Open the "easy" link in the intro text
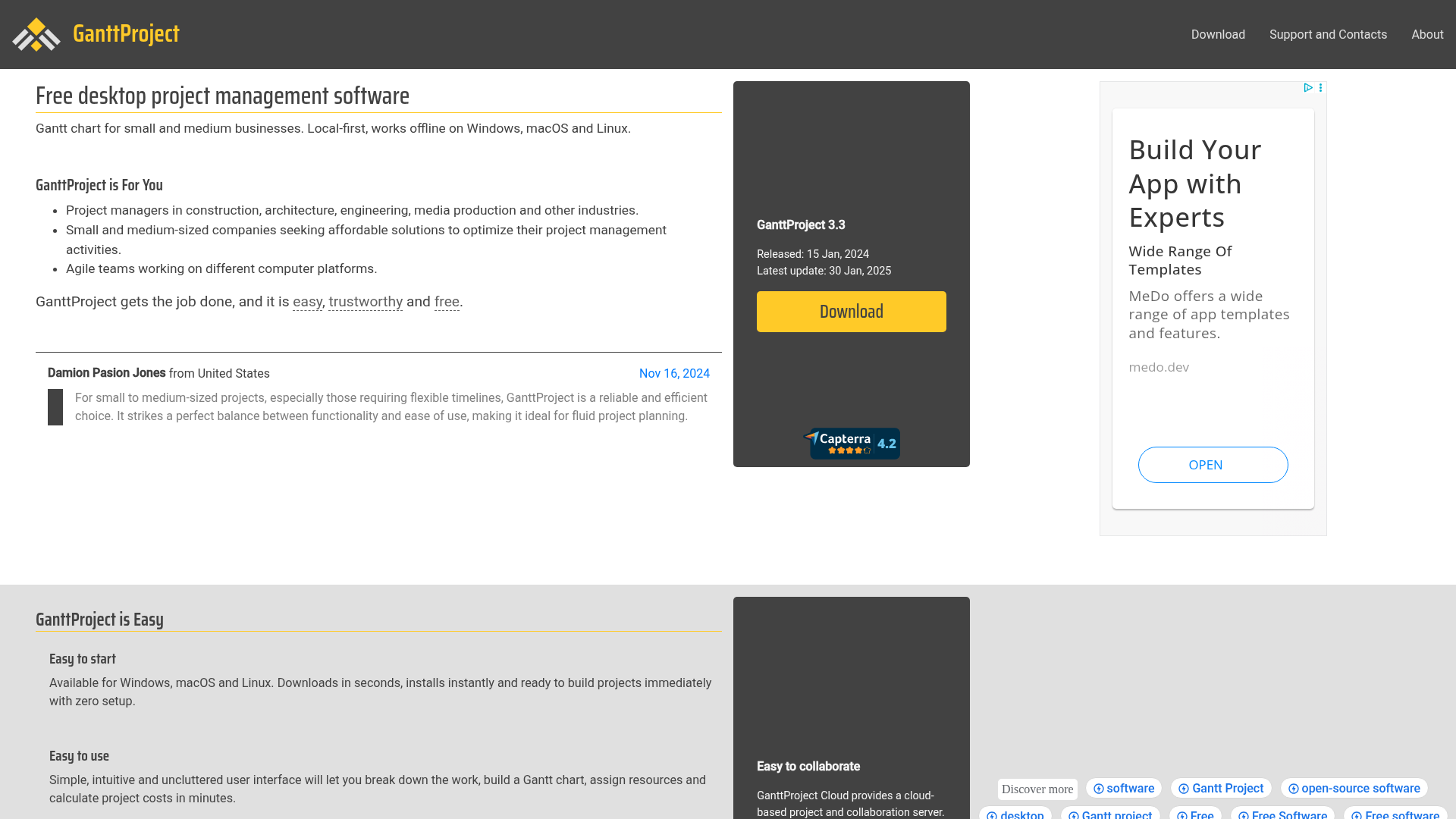 click(x=307, y=301)
